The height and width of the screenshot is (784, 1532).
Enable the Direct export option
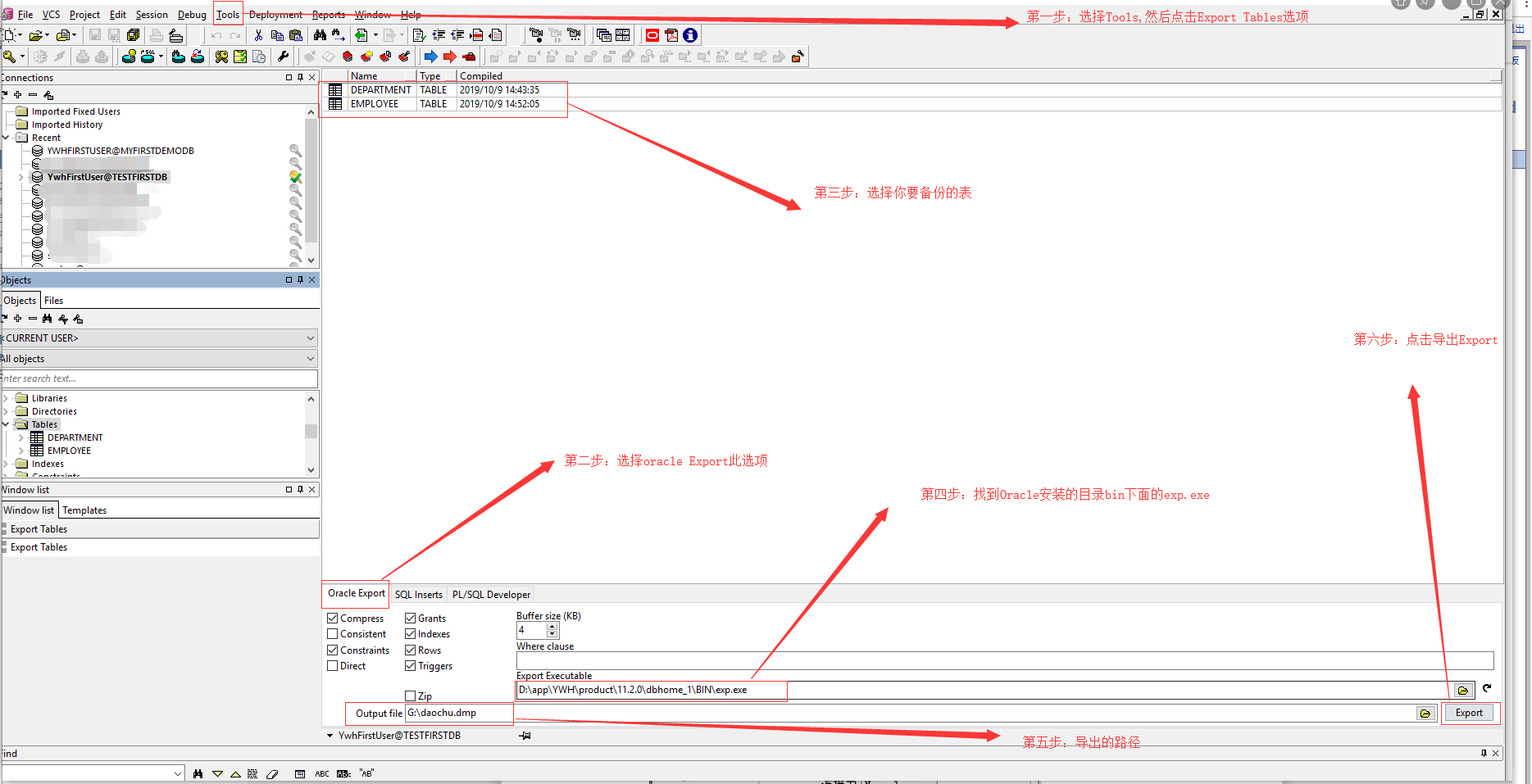pyautogui.click(x=333, y=665)
